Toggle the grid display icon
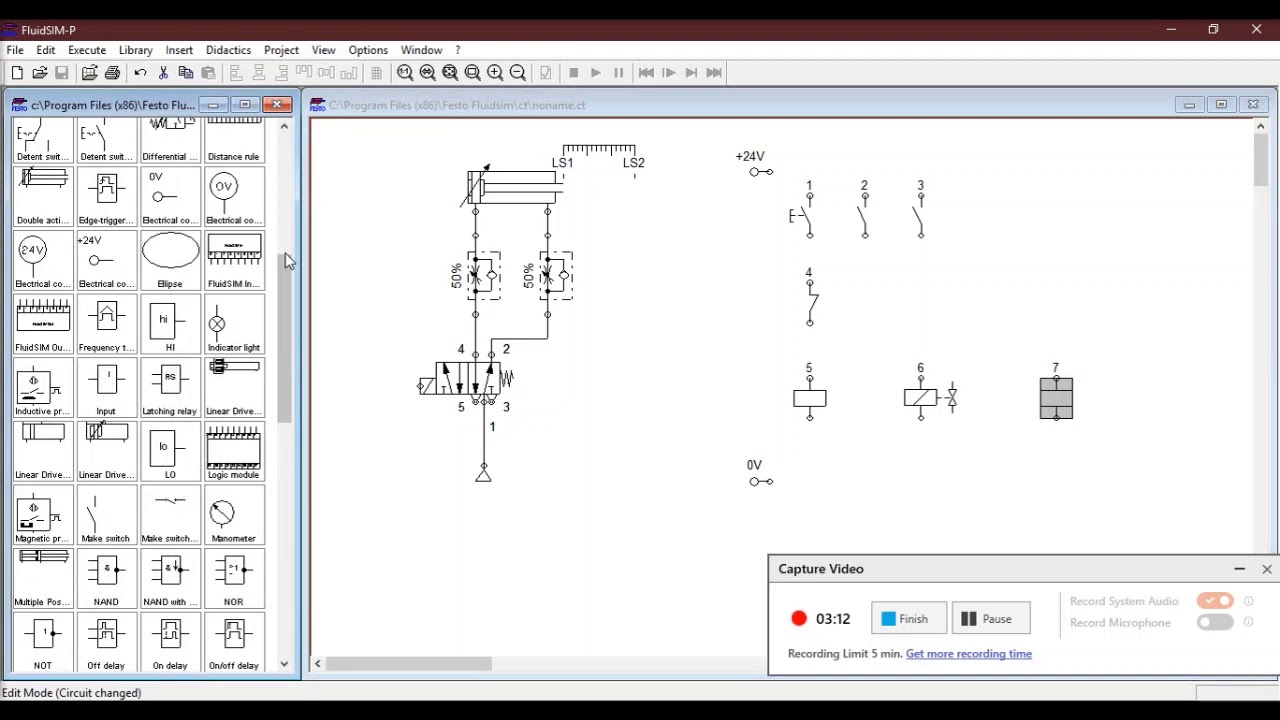The image size is (1280, 720). (376, 73)
